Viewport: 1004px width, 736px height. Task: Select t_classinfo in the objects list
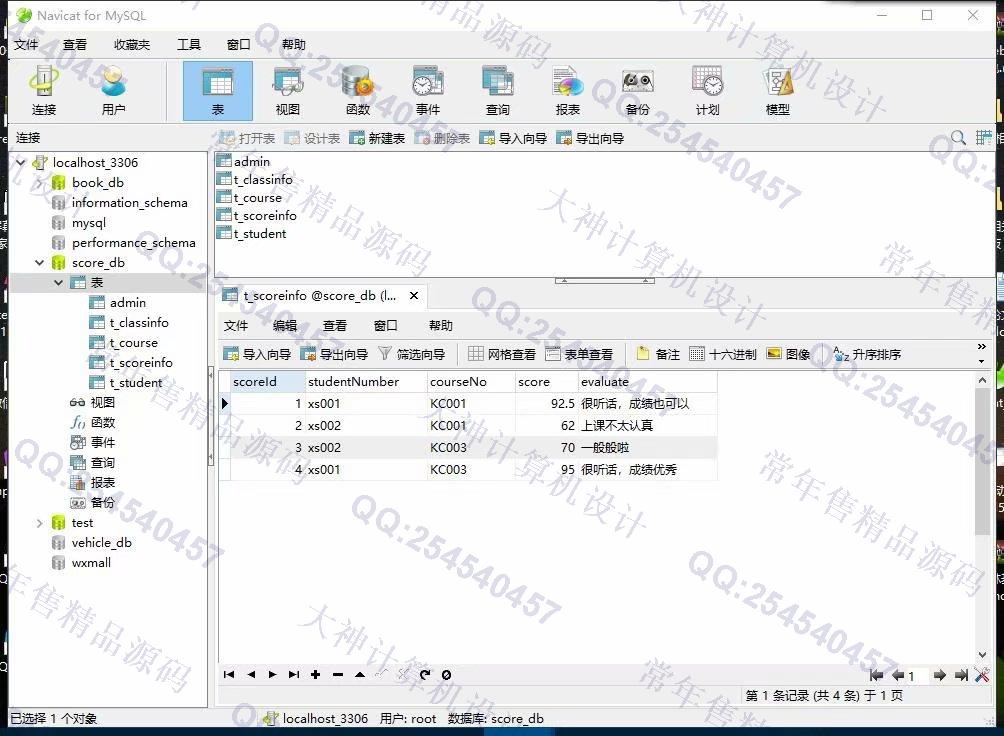(263, 179)
